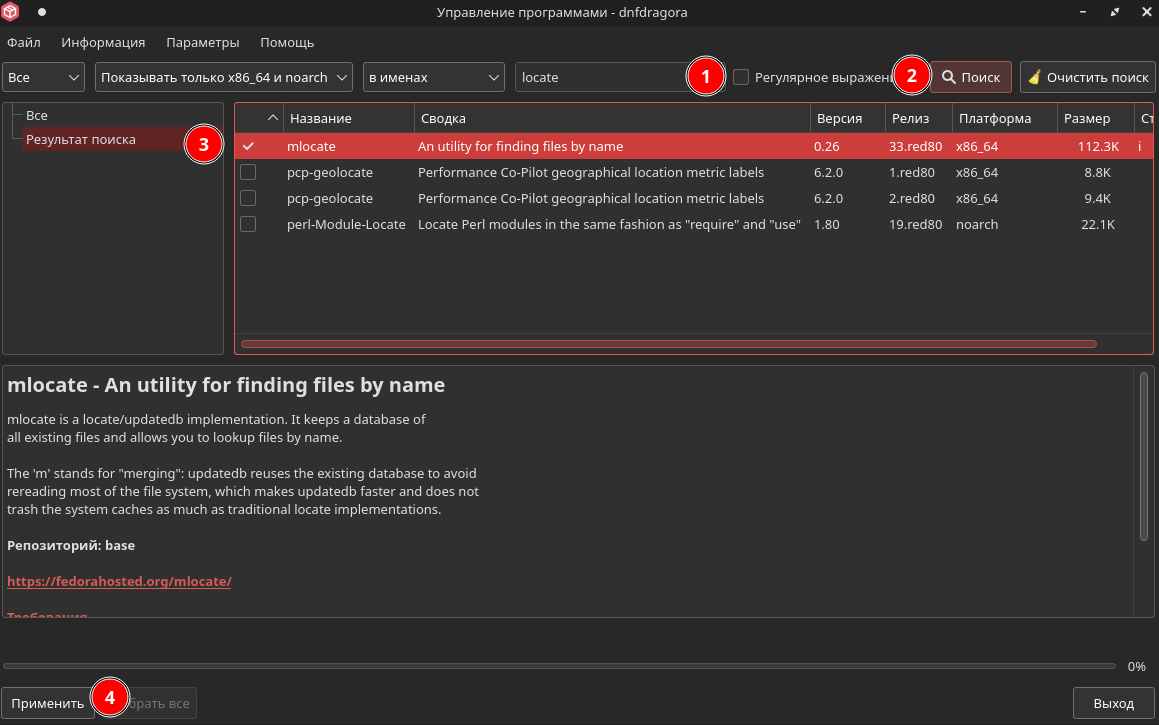Open the Помощь menu

287,42
